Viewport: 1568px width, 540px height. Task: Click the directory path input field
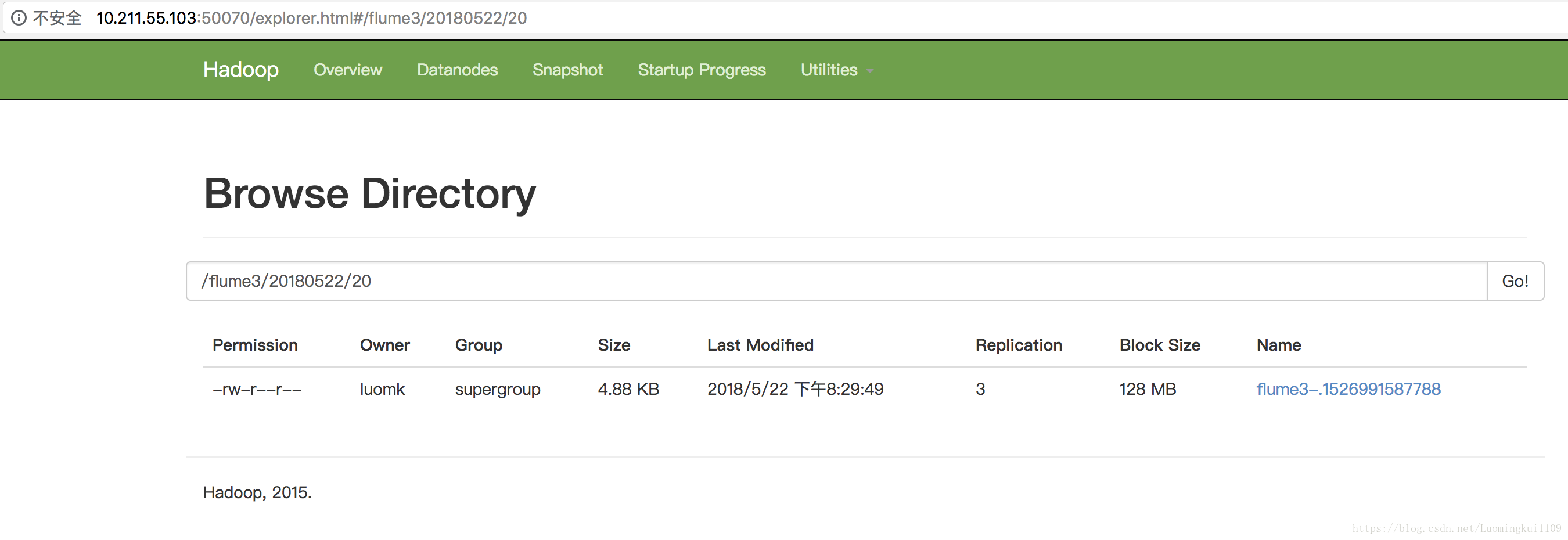[836, 280]
